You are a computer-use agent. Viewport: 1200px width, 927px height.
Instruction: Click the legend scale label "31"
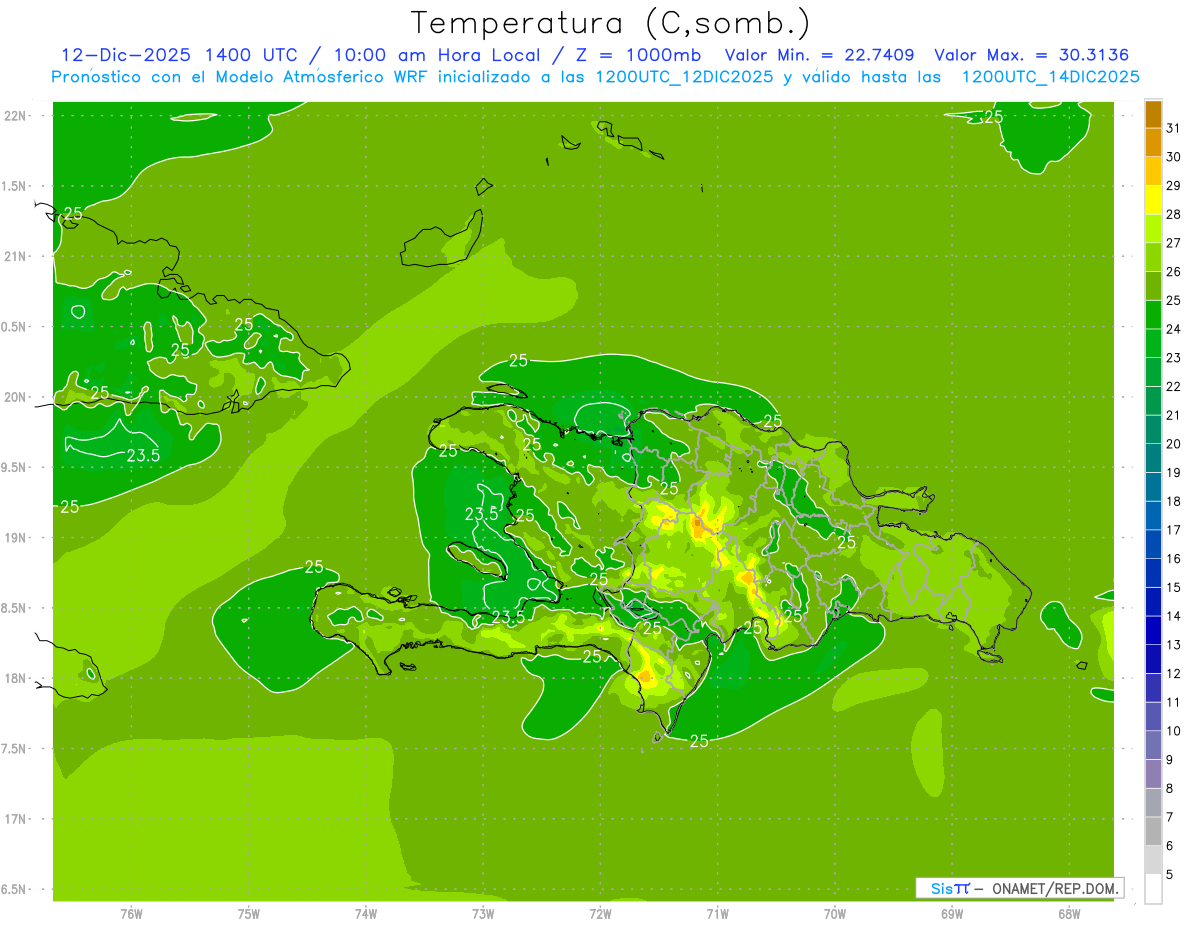pos(1174,128)
